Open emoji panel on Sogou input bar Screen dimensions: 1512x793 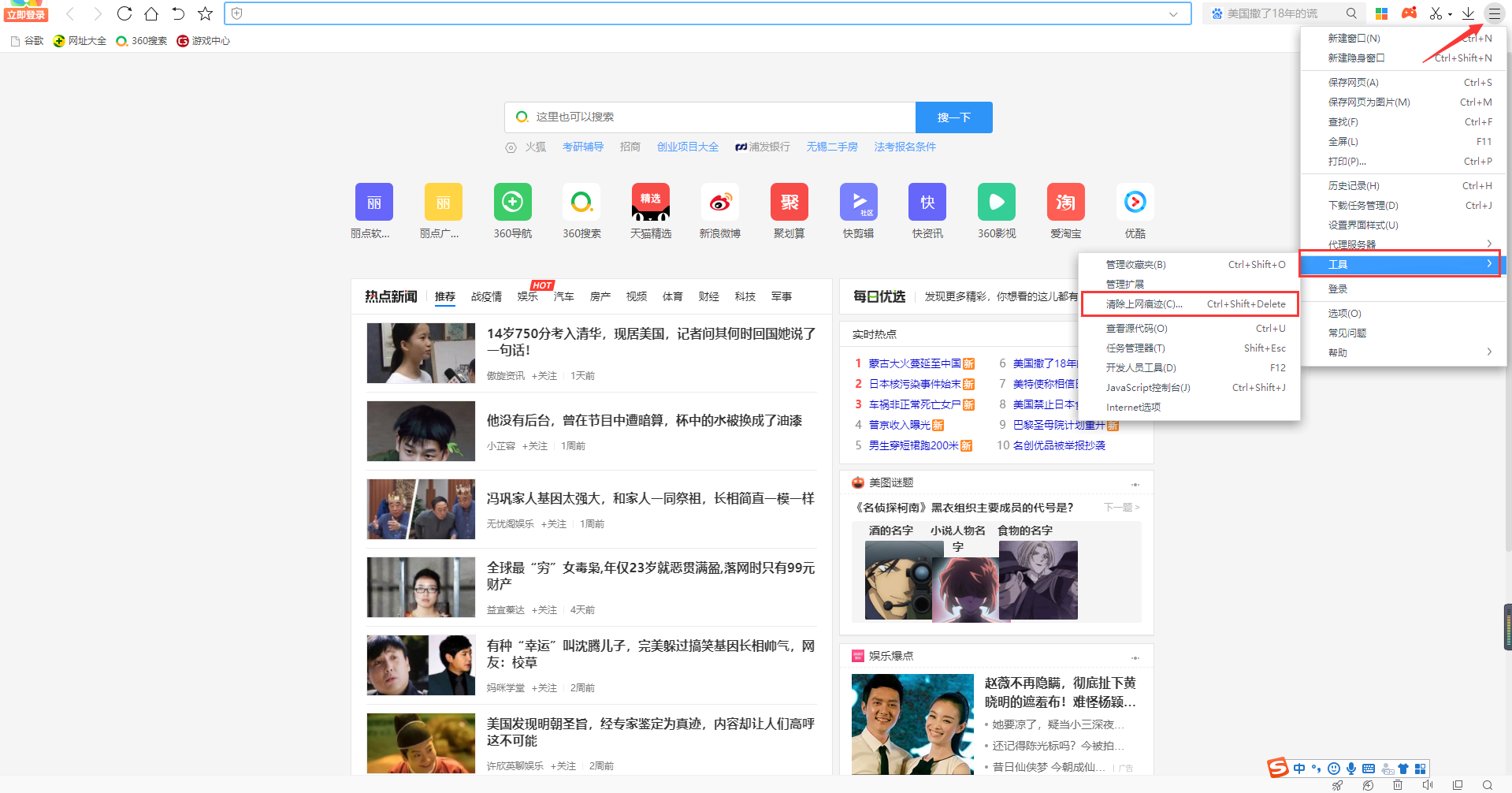[1333, 769]
